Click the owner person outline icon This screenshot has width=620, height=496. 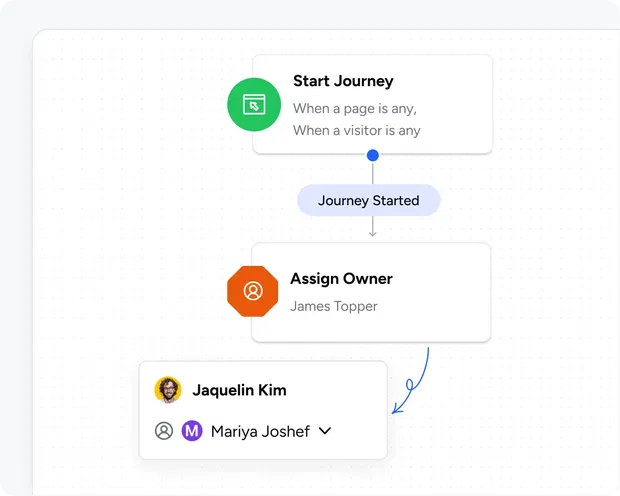pos(164,431)
